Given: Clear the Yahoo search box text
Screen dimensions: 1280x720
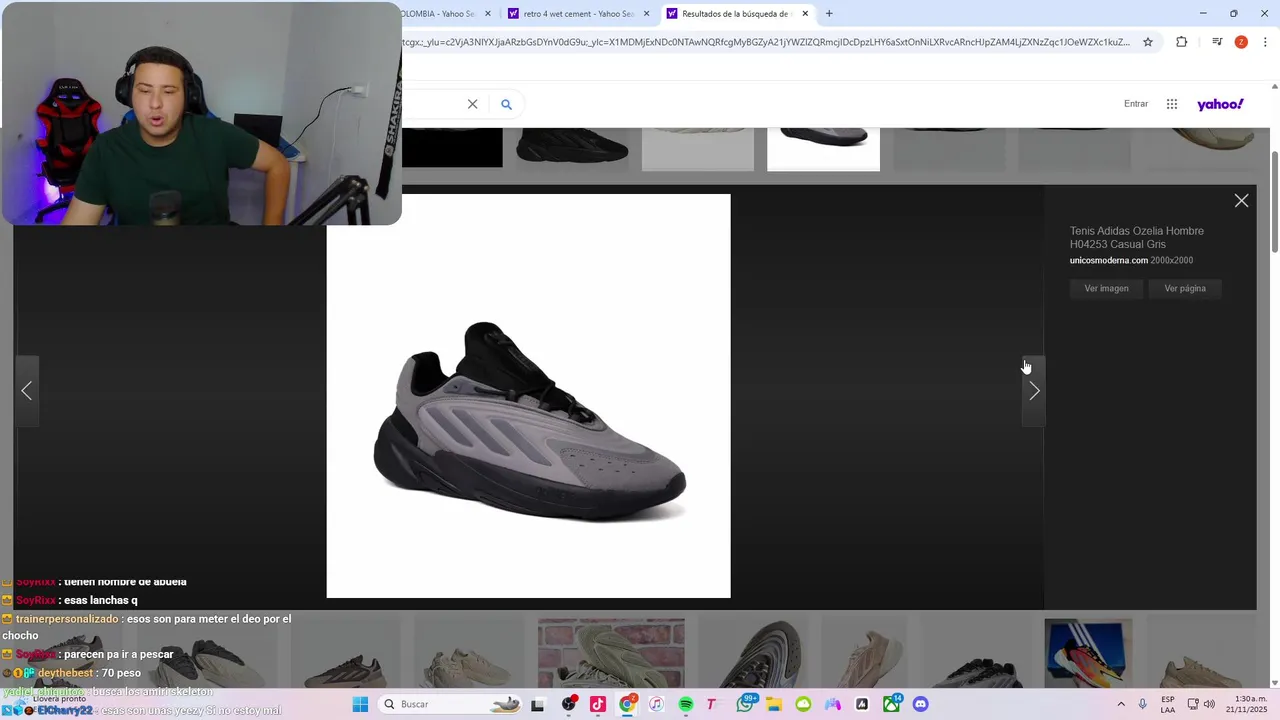Looking at the screenshot, I should click(472, 104).
